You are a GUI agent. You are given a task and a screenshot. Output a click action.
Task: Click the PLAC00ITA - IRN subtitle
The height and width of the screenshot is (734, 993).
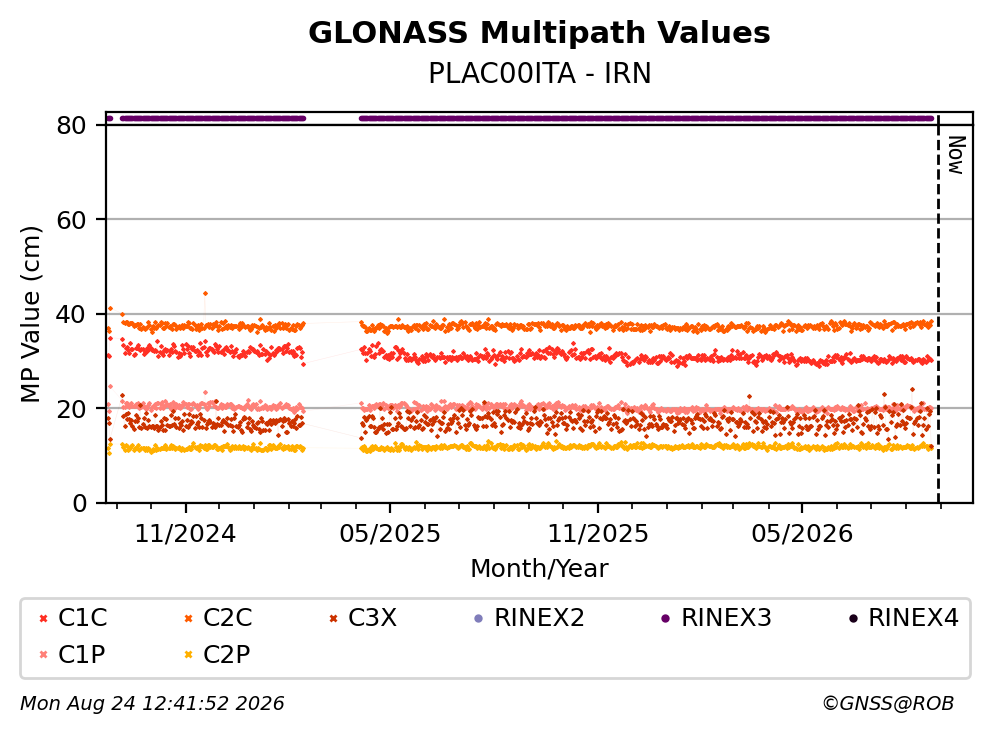(x=540, y=73)
